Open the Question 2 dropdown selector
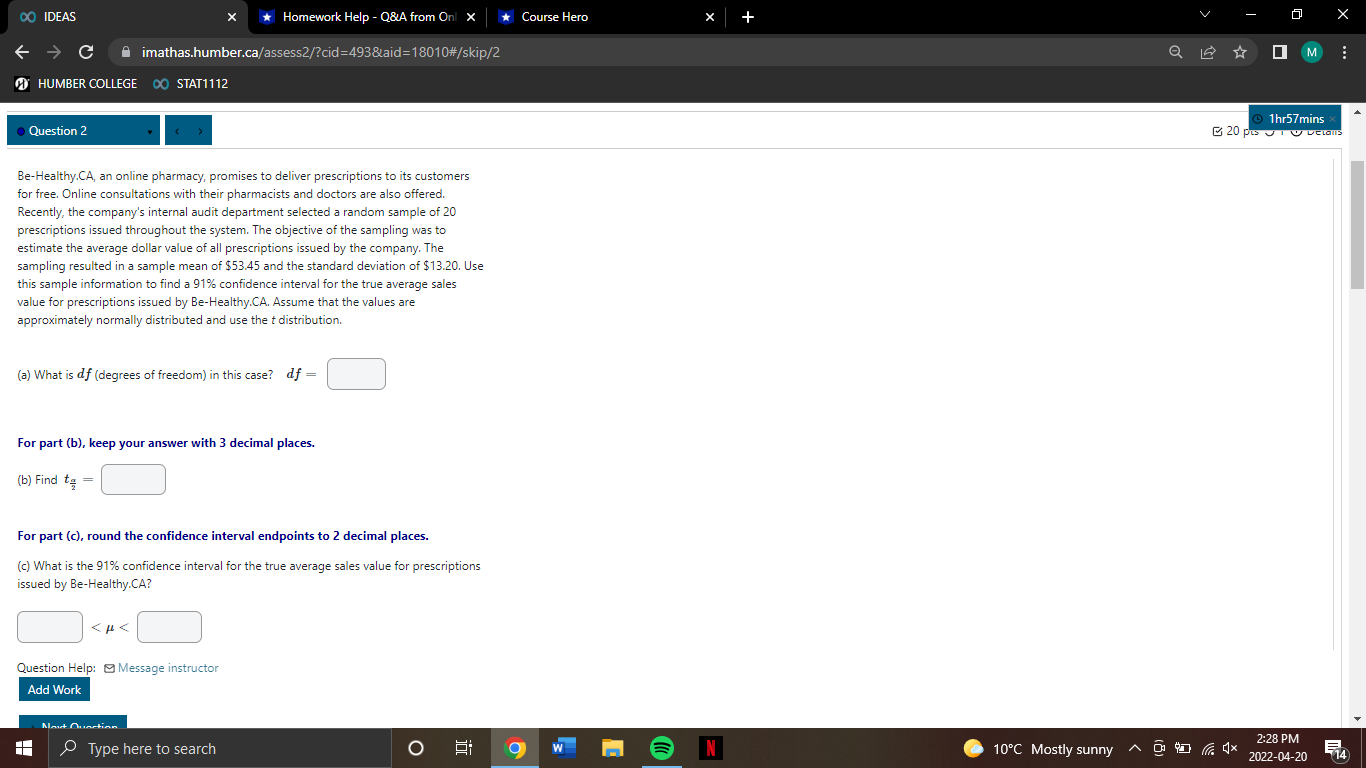This screenshot has width=1366, height=768. (x=83, y=131)
